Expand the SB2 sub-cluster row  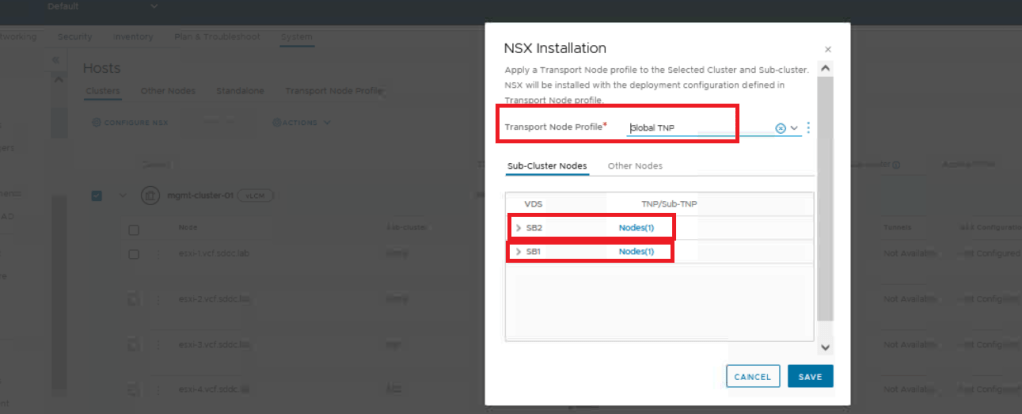[518, 228]
